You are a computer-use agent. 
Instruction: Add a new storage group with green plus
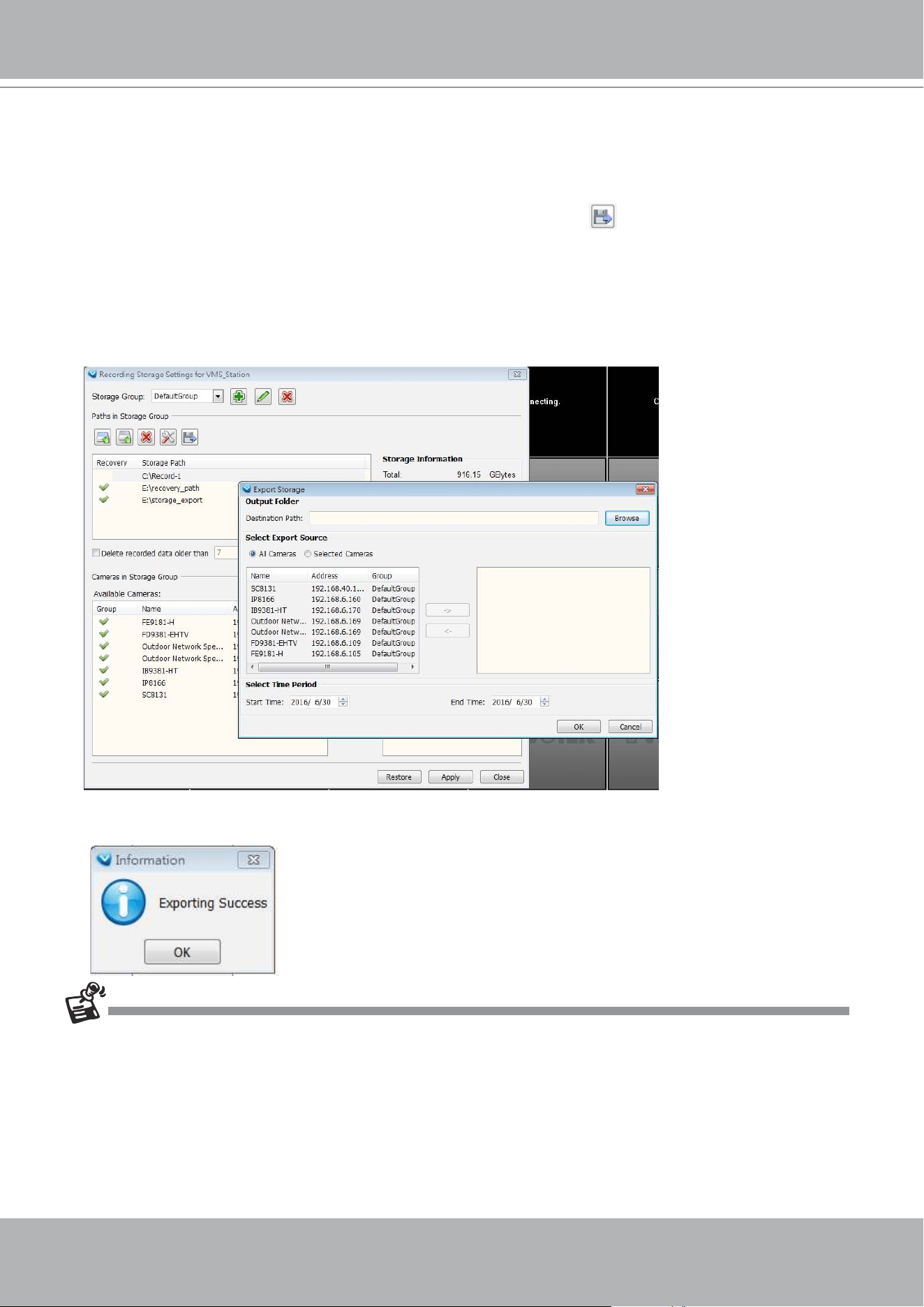tap(239, 397)
